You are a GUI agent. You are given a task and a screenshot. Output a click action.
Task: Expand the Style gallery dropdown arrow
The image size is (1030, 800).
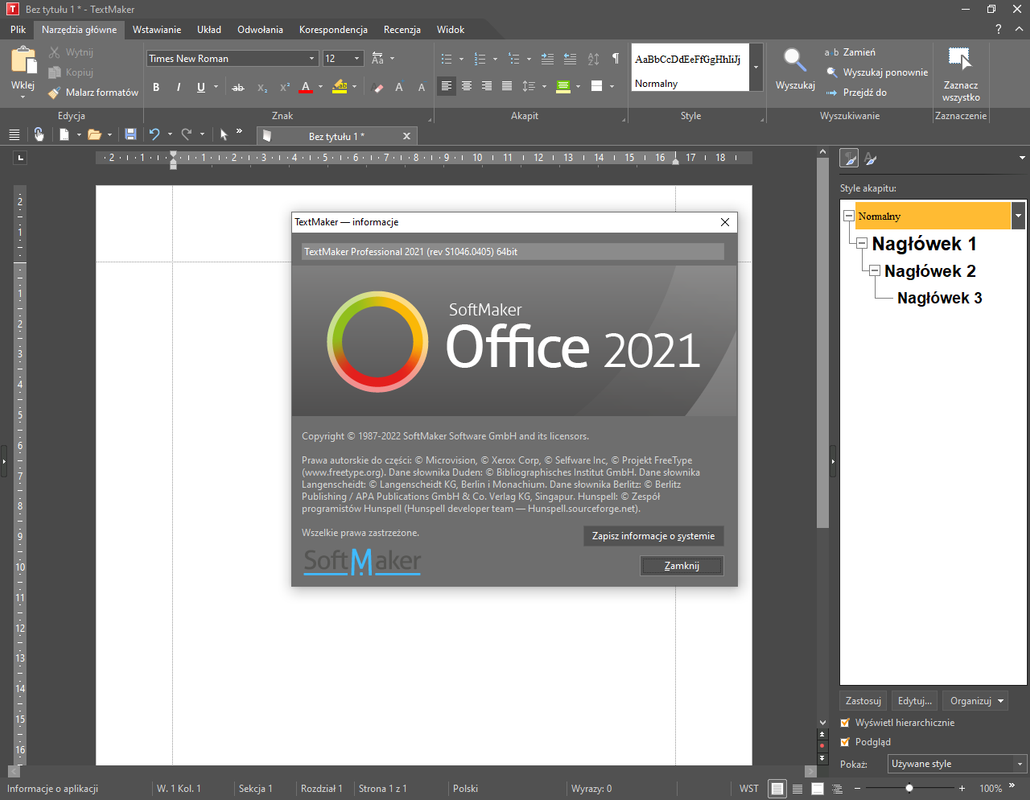(x=756, y=67)
